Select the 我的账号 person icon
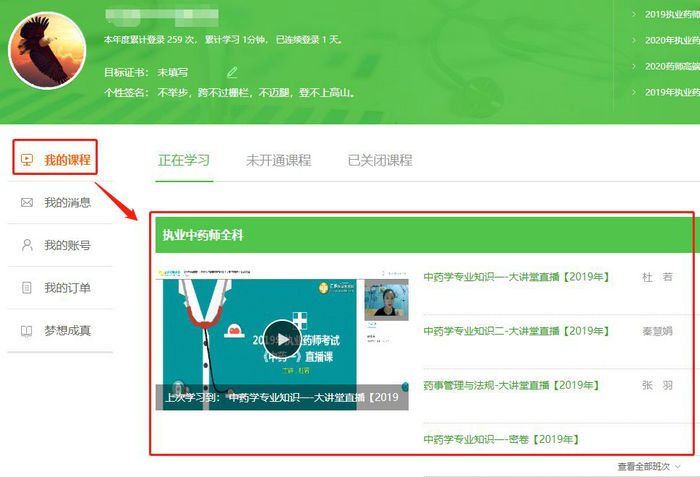The image size is (700, 477). [27, 245]
